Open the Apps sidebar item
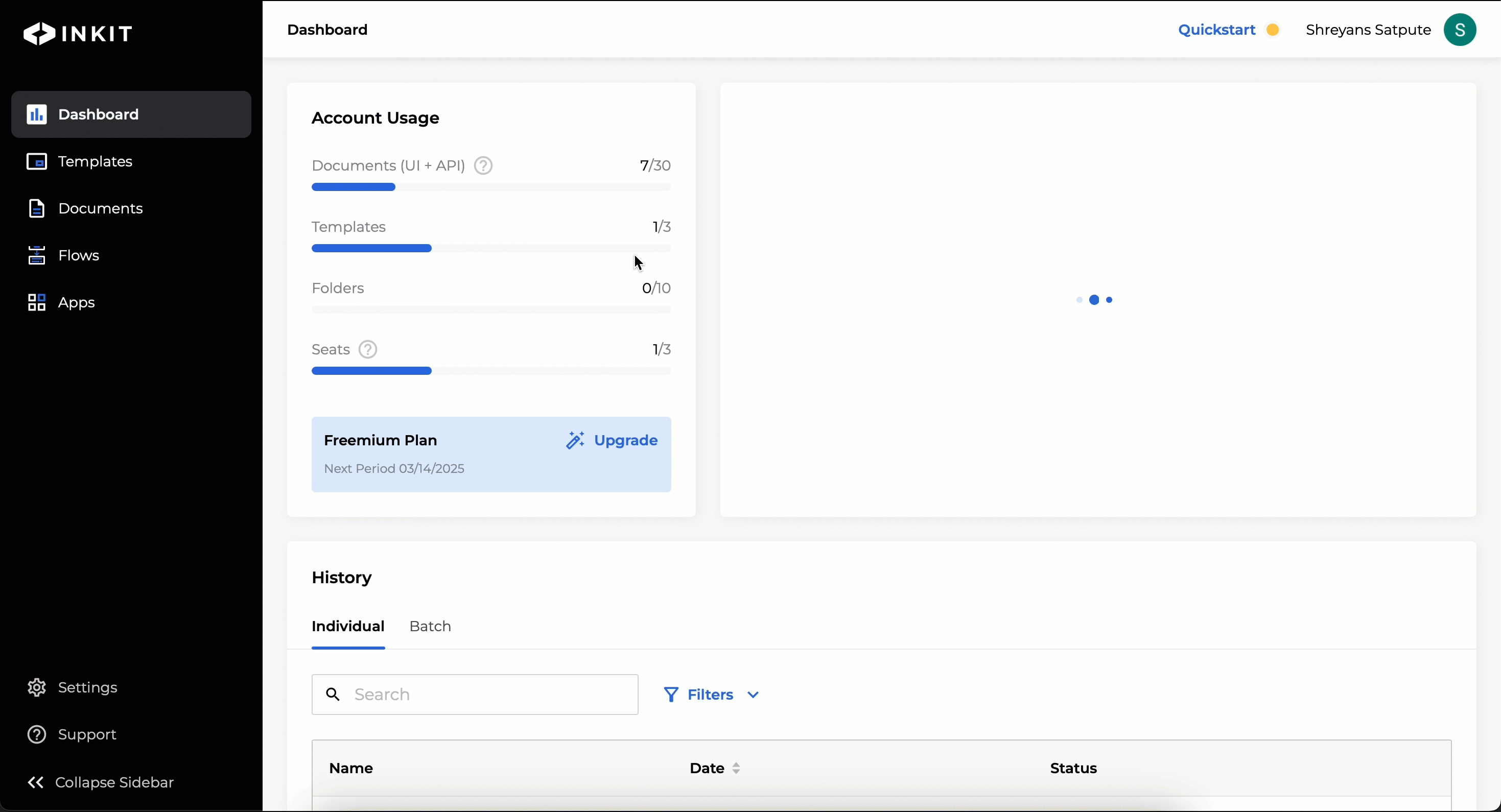The image size is (1501, 812). coord(131,303)
